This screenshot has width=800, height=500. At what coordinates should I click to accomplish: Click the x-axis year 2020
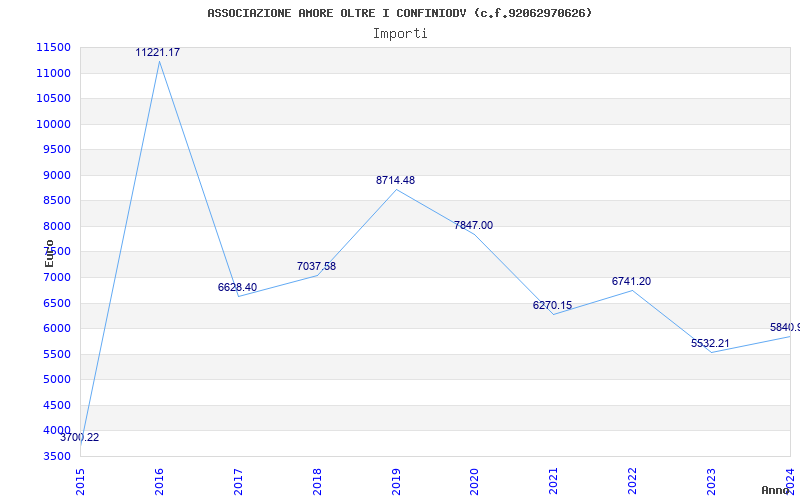click(x=474, y=482)
